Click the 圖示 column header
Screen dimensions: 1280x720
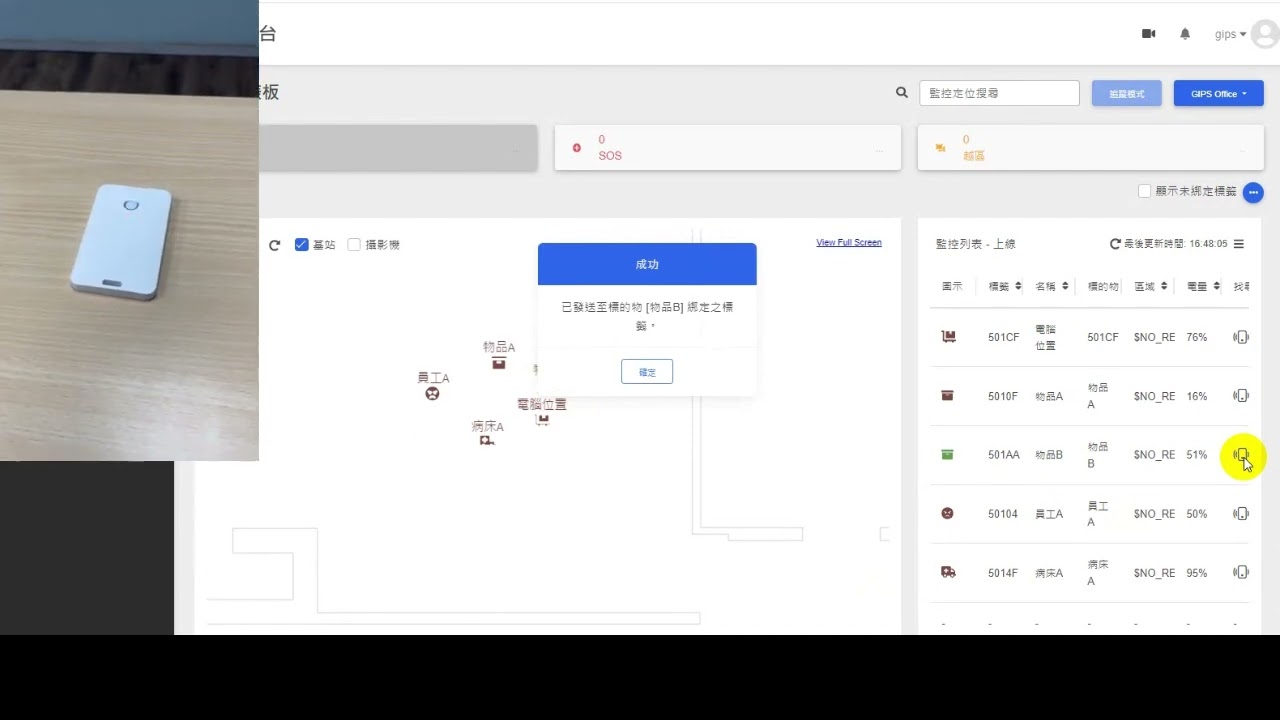[x=952, y=286]
